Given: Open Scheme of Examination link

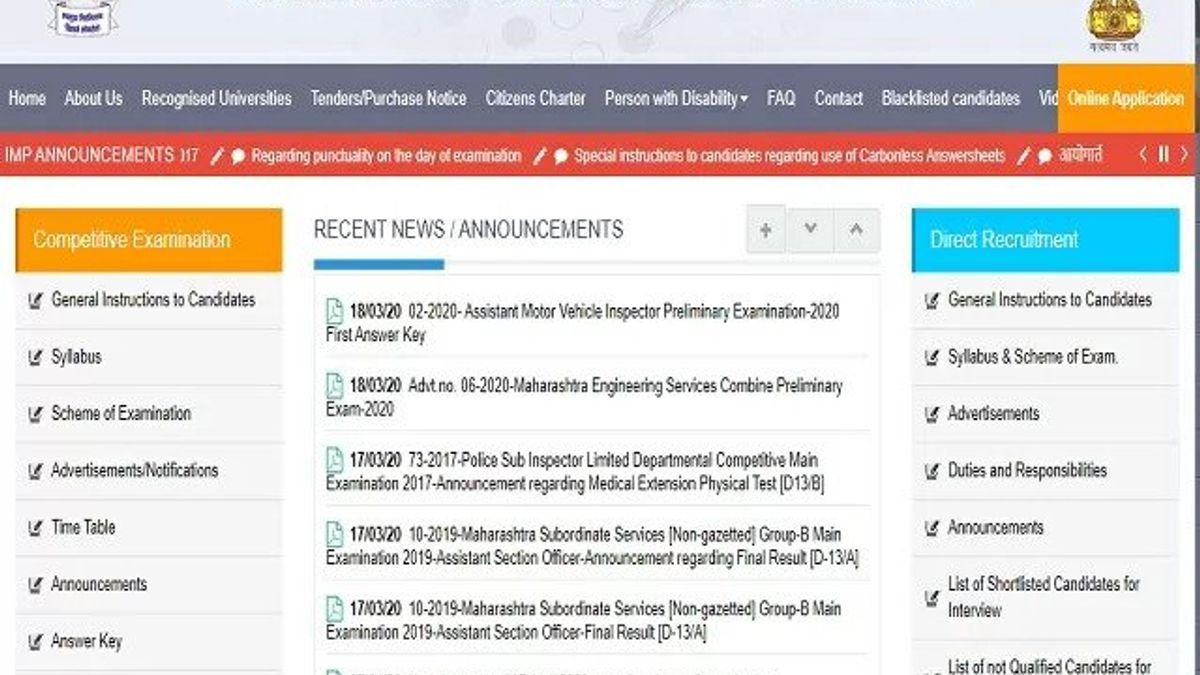Looking at the screenshot, I should [x=121, y=413].
